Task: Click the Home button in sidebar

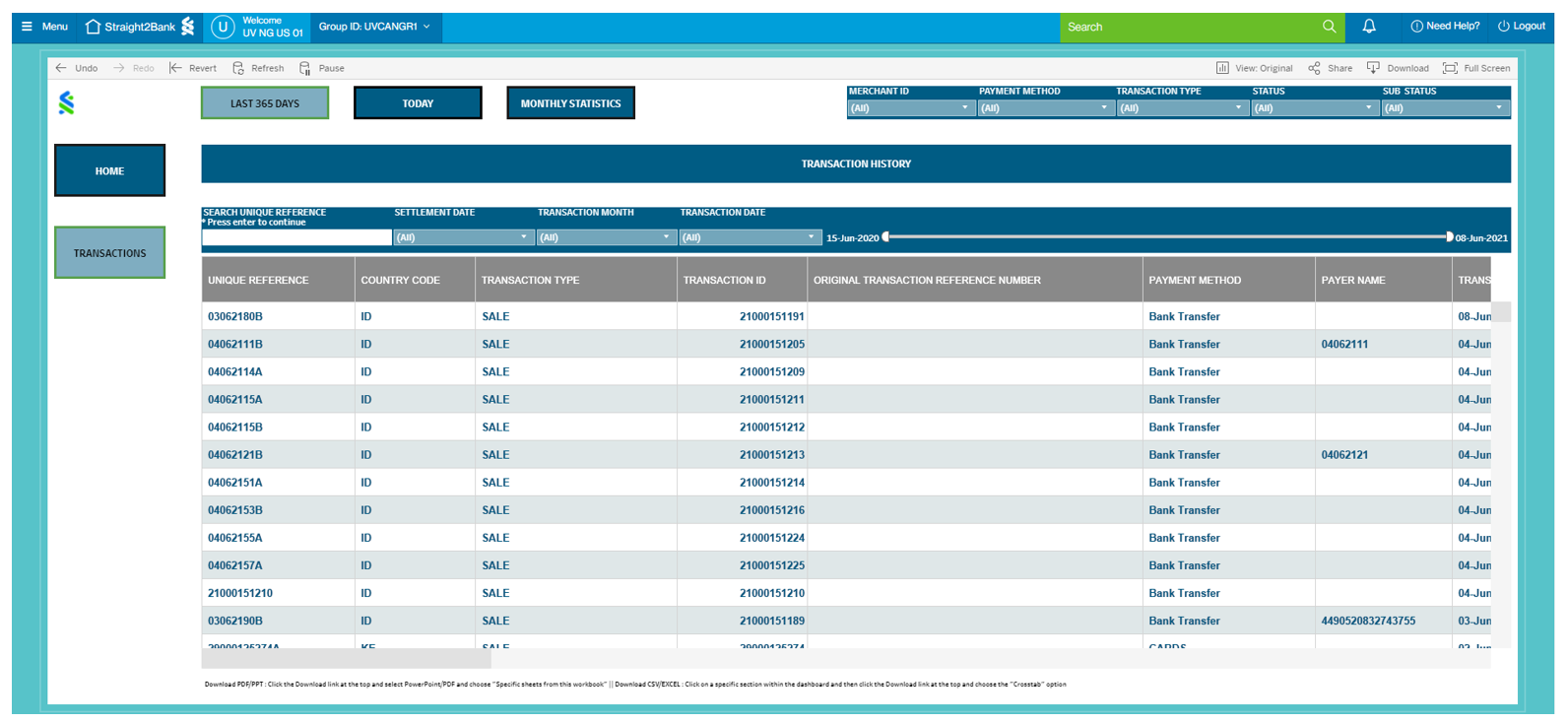Action: pyautogui.click(x=109, y=170)
